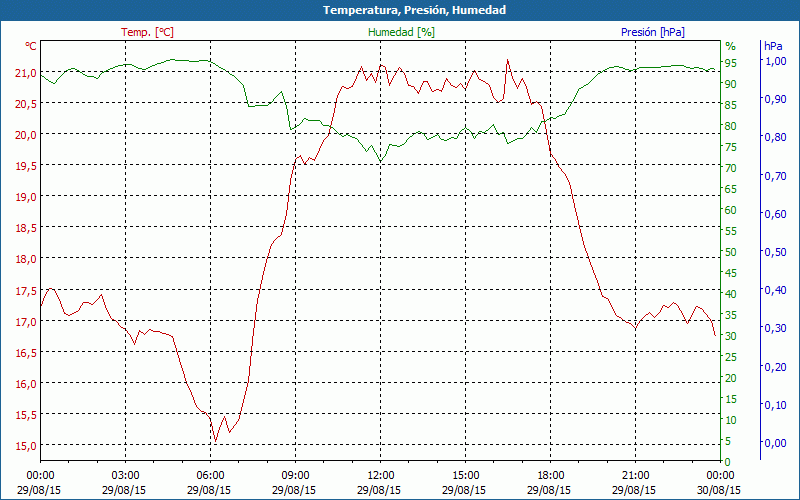Screen dimensions: 800x500
Task: Click the '25' humidity axis value
Action: tap(731, 358)
